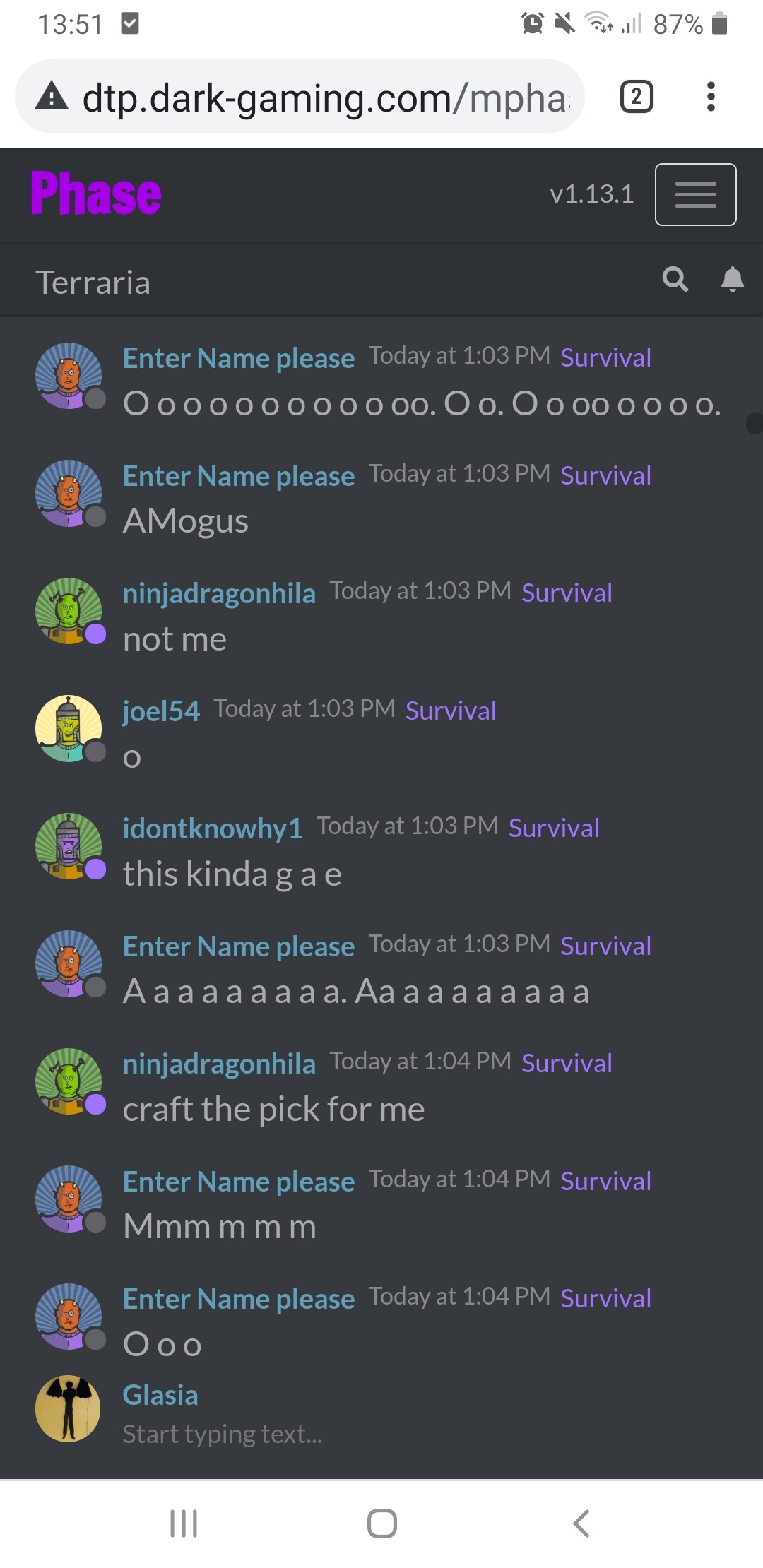Click ninjadragonhila name on 'not me' message
The height and width of the screenshot is (1568, 763).
[219, 593]
